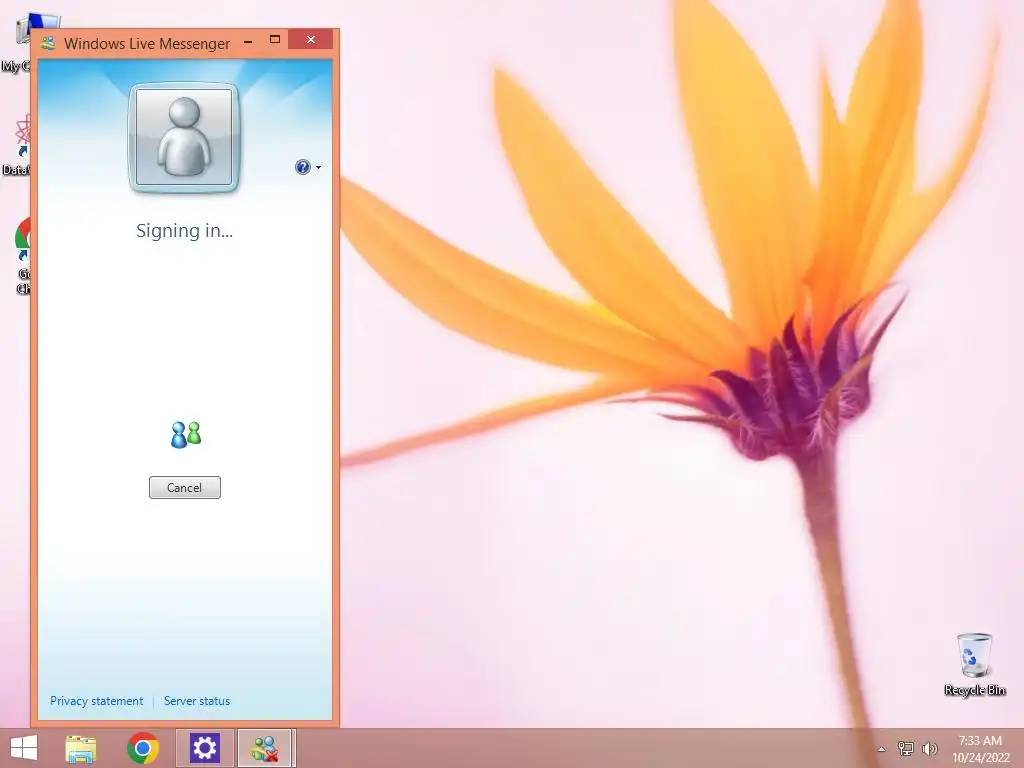Screen dimensions: 1024x768
Task: Open the Recycle Bin desktop icon
Action: coord(974,664)
